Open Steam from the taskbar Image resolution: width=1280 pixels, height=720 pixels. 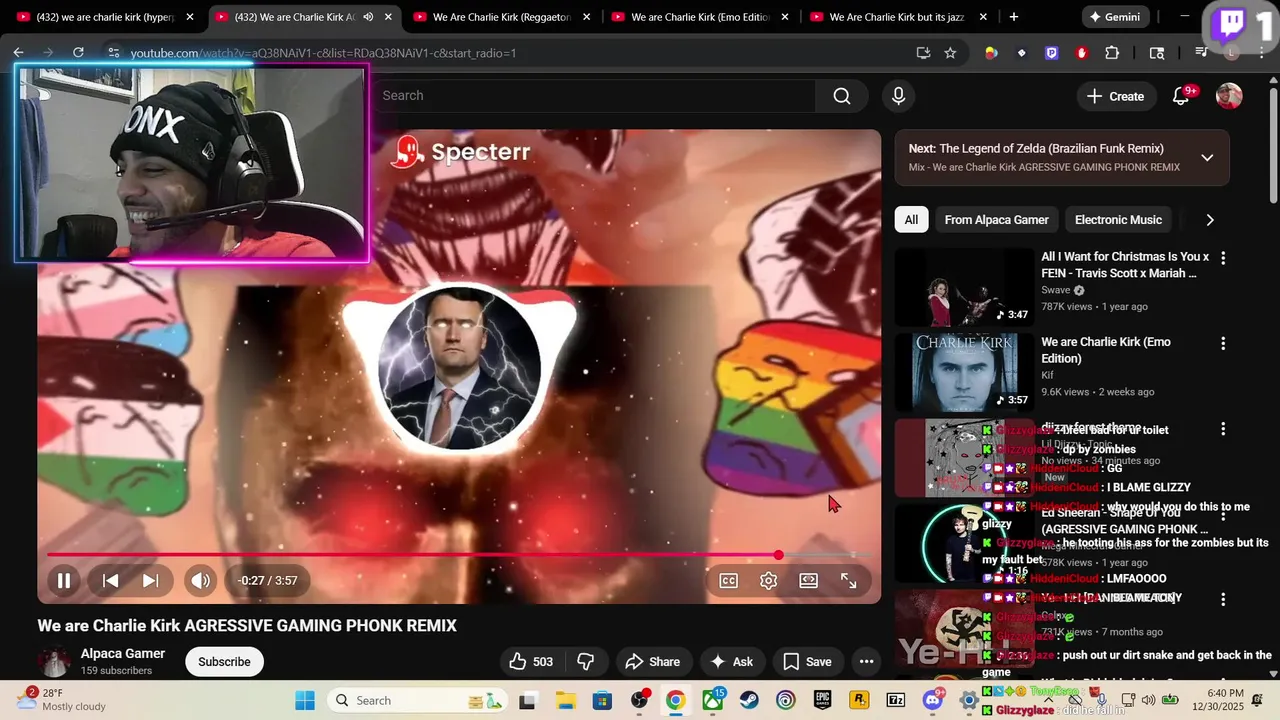(749, 700)
